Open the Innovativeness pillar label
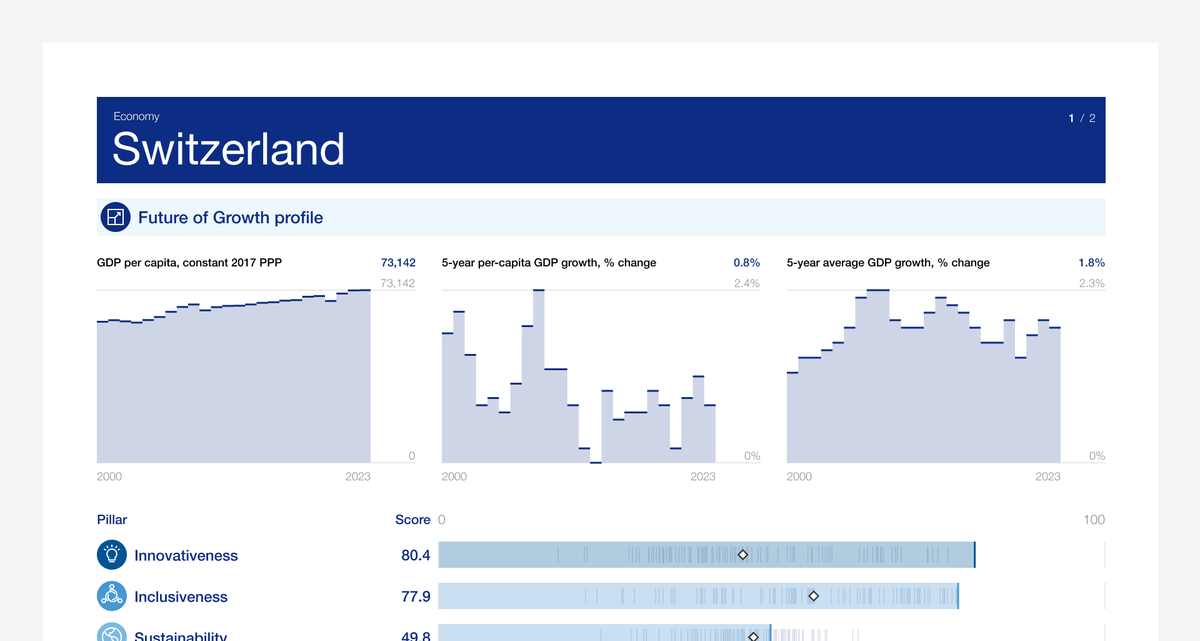1200x641 pixels. [186, 555]
